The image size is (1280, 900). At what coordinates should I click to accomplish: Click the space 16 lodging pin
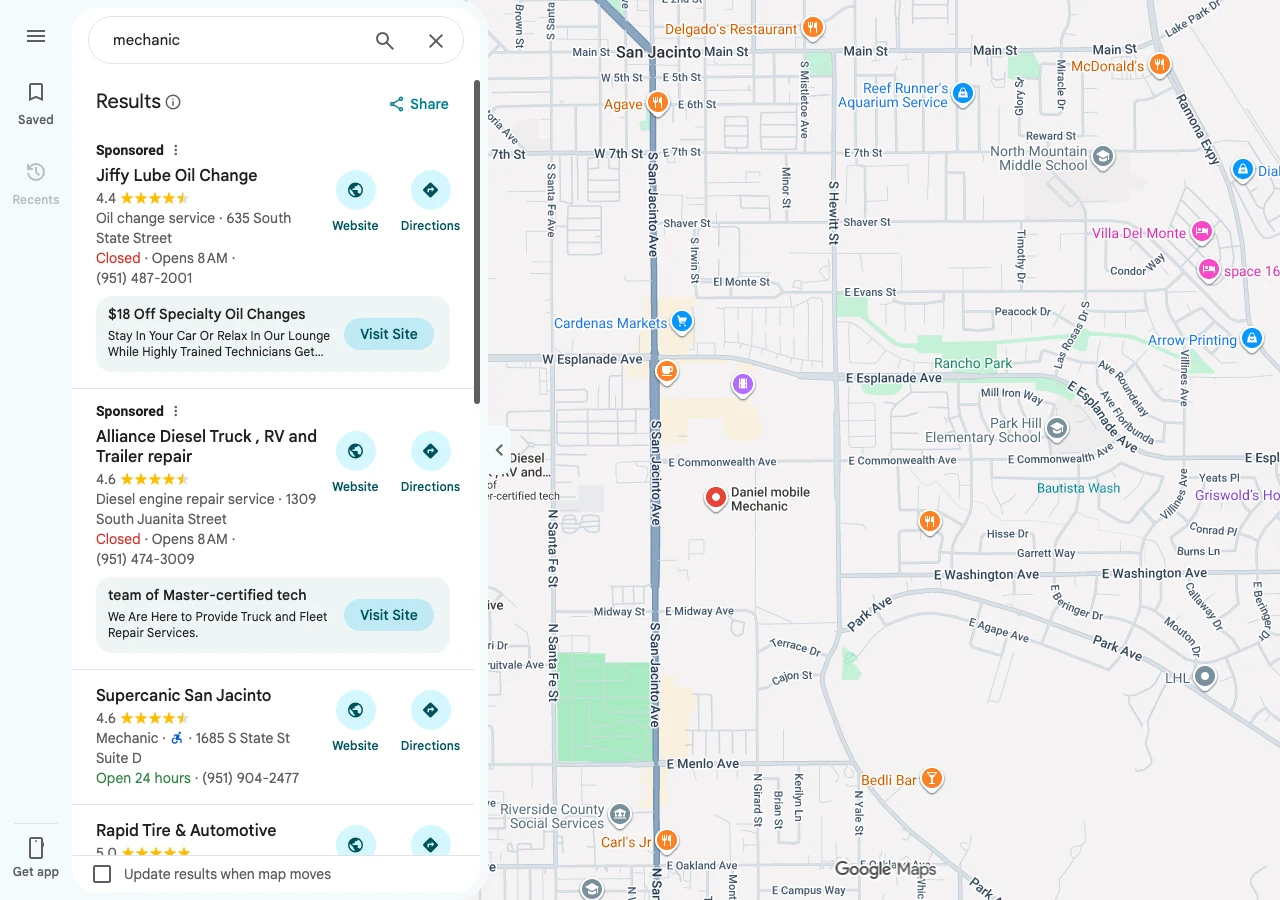coord(1208,269)
